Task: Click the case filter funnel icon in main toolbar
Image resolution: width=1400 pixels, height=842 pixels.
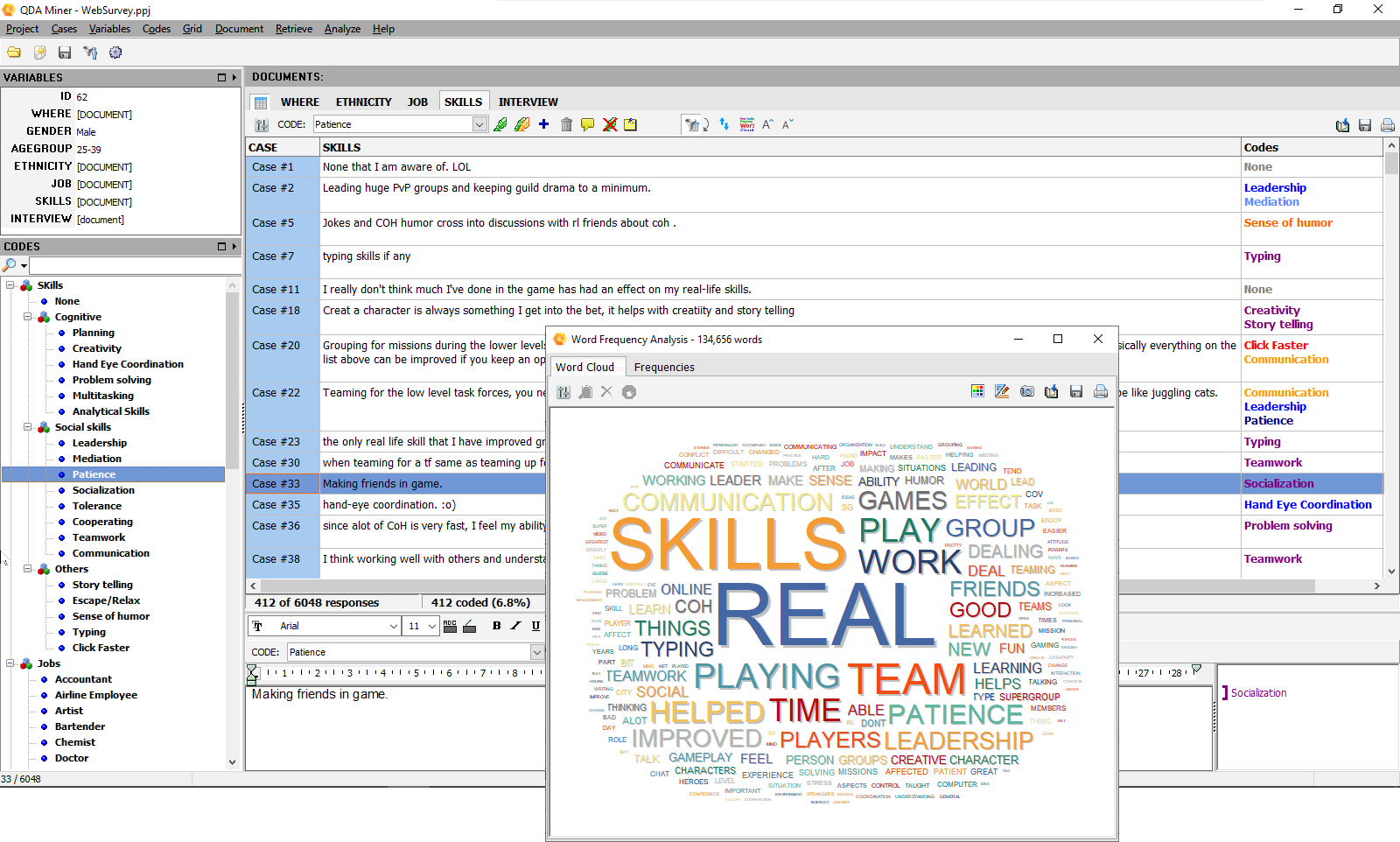Action: click(90, 53)
